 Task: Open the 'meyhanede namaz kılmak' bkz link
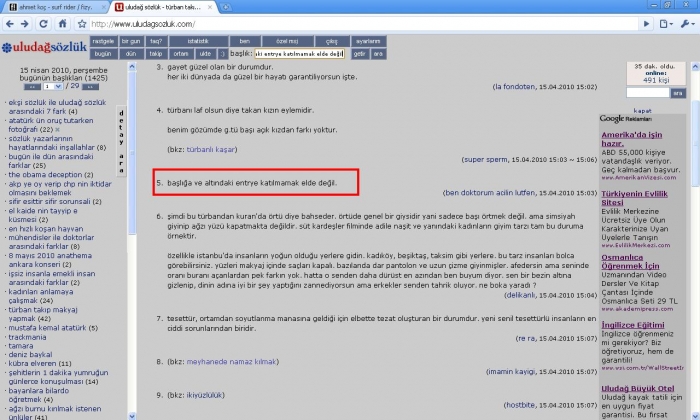tap(231, 362)
